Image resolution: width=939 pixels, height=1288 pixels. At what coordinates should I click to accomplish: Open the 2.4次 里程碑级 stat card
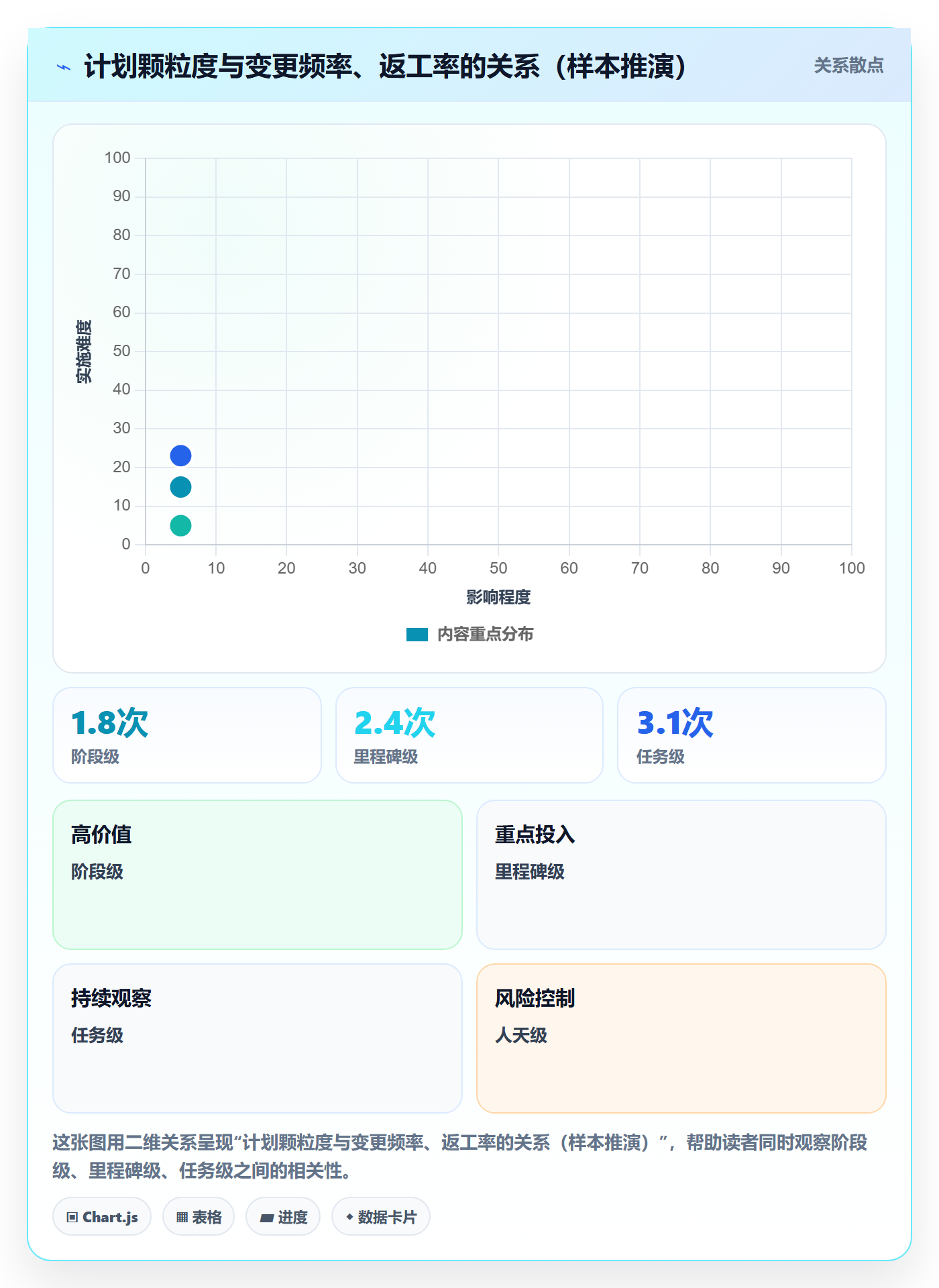pos(469,735)
